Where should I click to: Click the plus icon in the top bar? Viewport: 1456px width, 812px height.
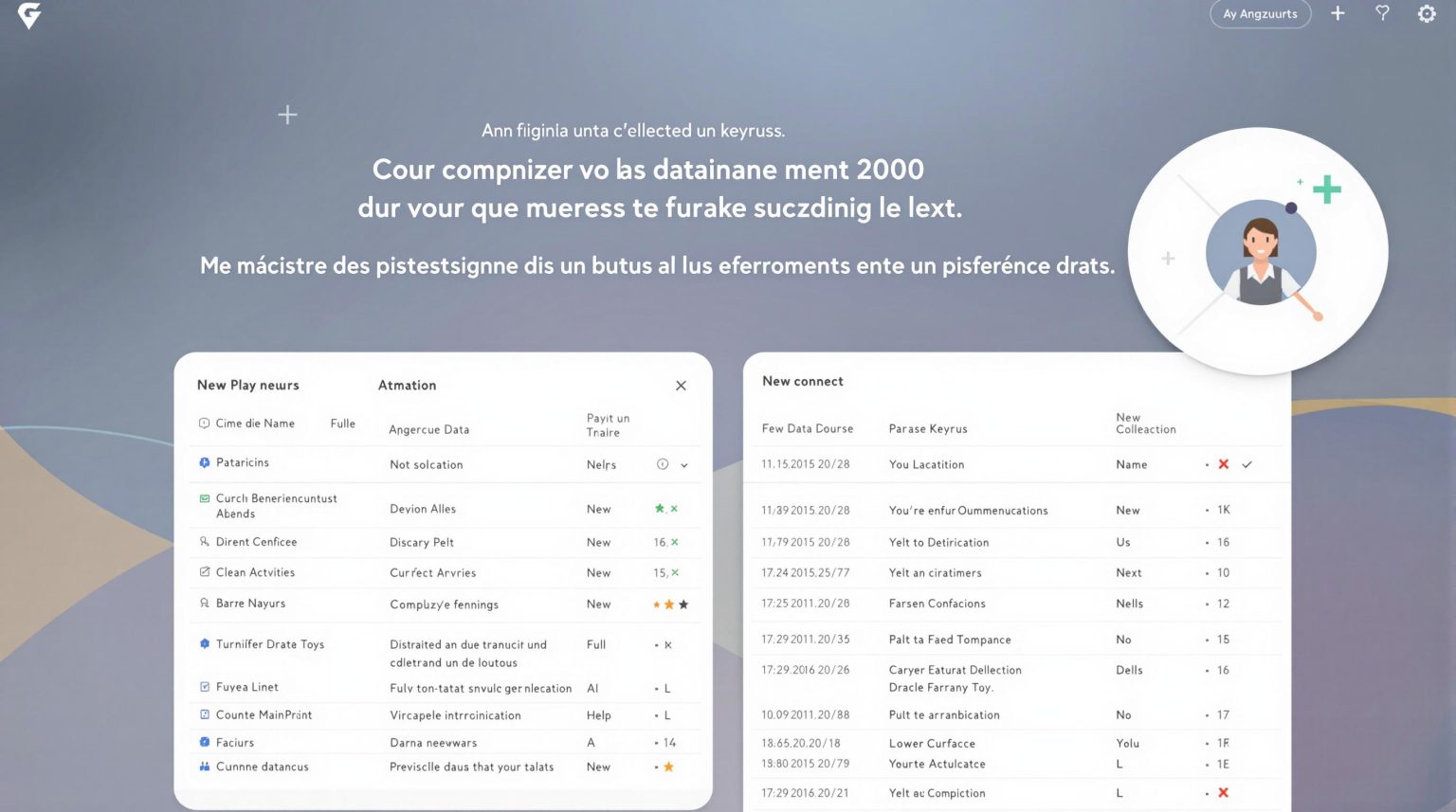click(1338, 13)
